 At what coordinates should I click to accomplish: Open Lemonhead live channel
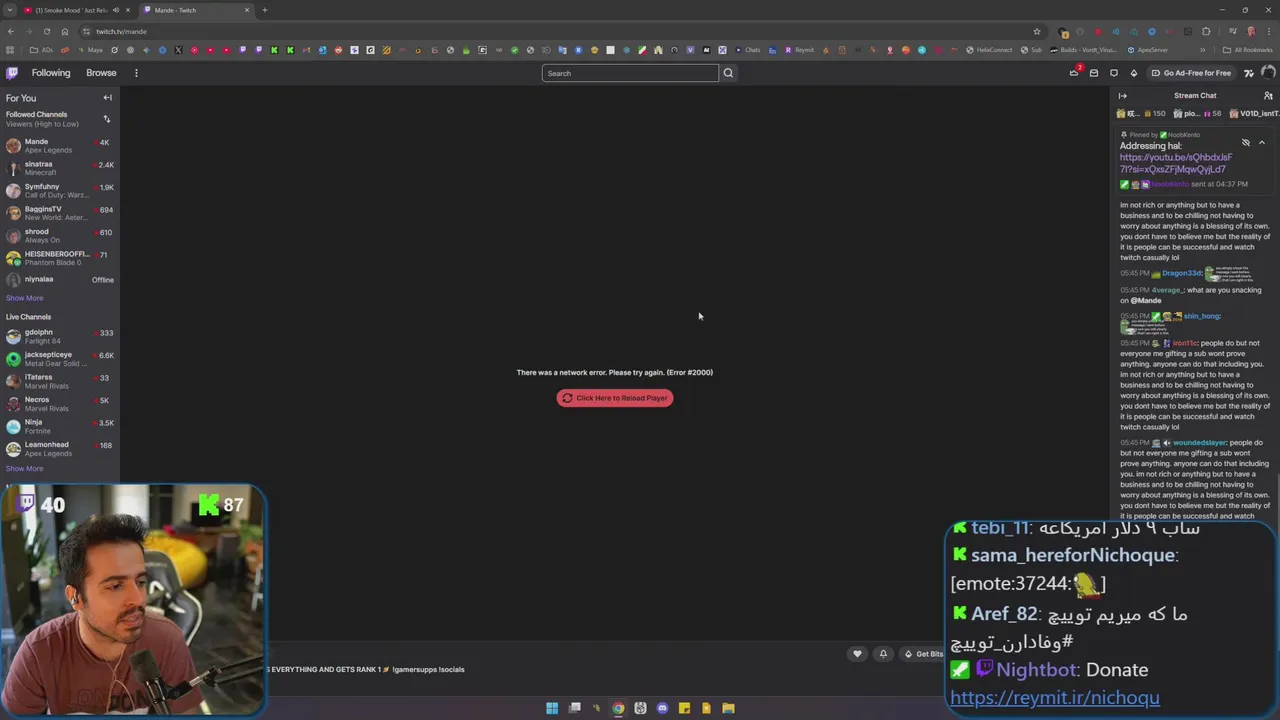click(x=60, y=449)
